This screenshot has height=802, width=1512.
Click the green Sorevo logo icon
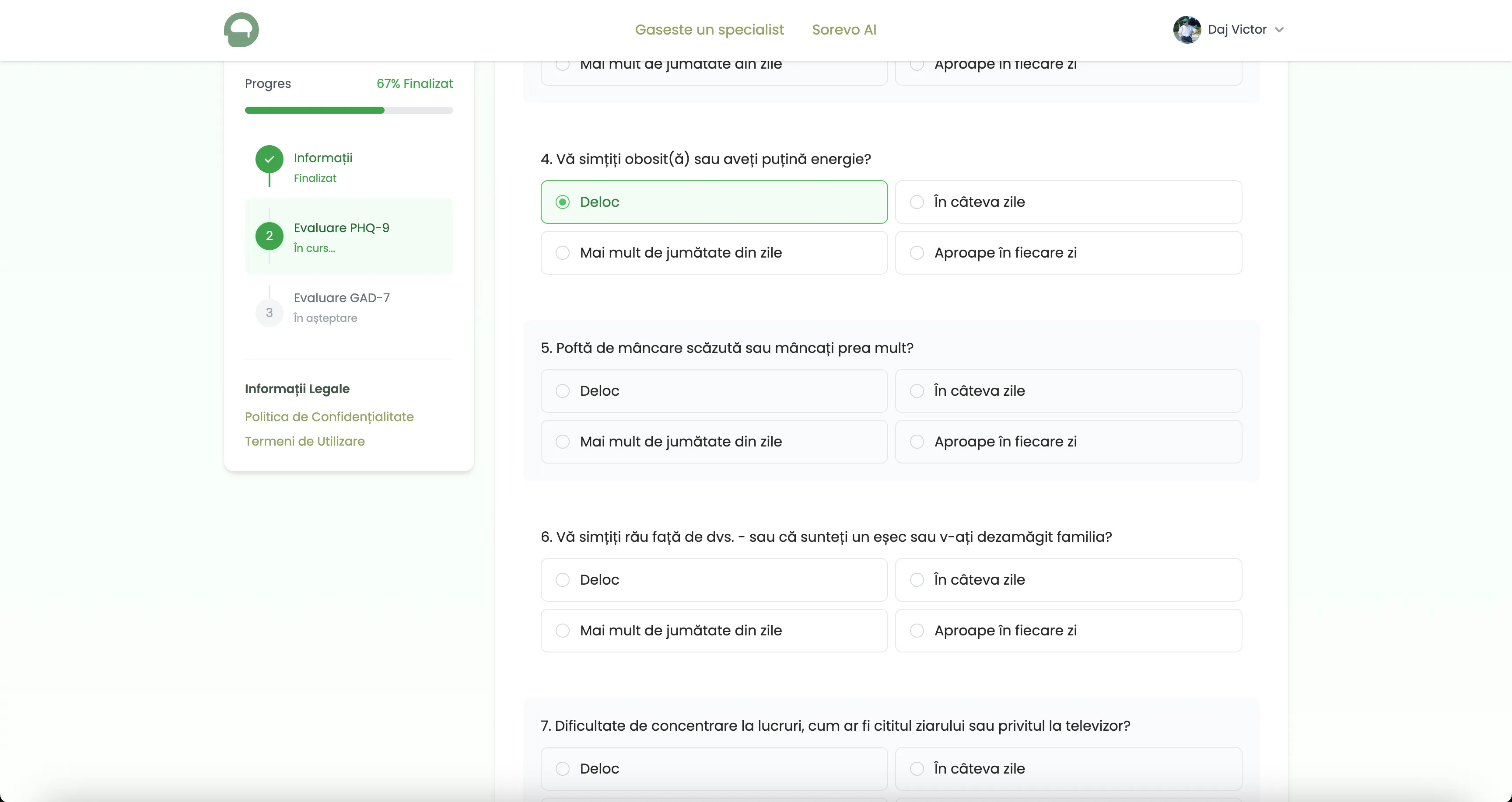click(241, 30)
